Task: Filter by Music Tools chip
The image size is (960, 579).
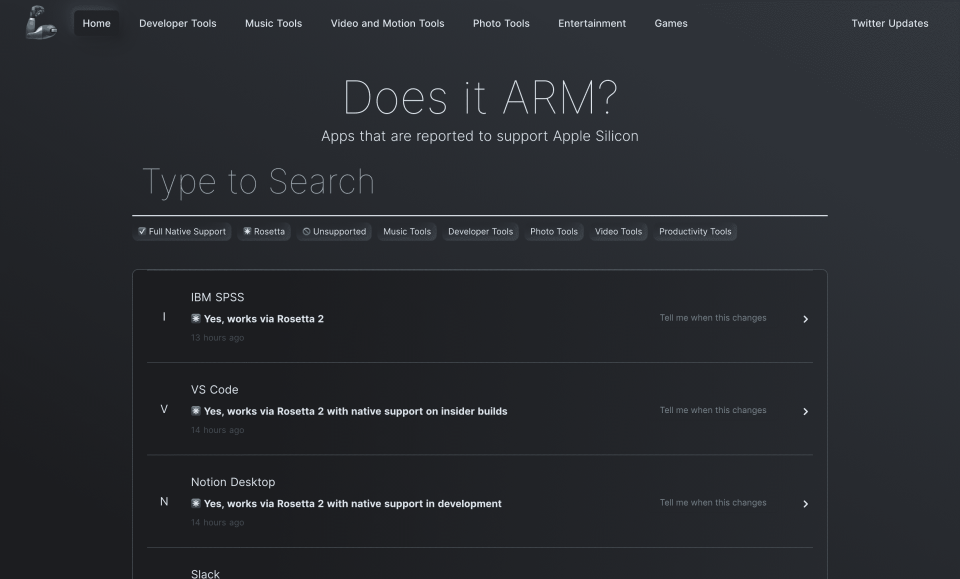Action: coord(407,232)
